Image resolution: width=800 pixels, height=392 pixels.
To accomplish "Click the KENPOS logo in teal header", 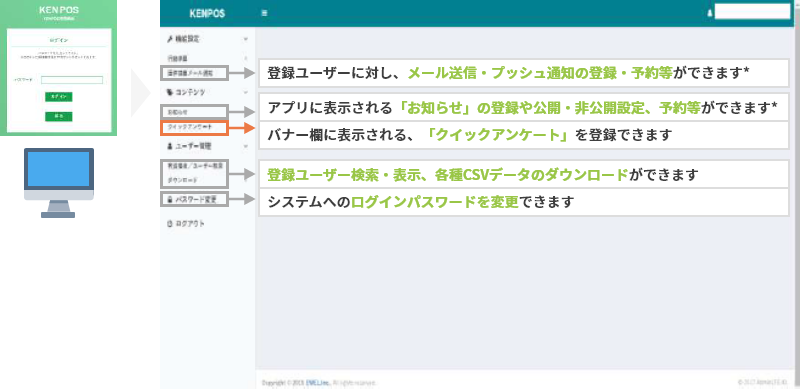I will 207,14.
